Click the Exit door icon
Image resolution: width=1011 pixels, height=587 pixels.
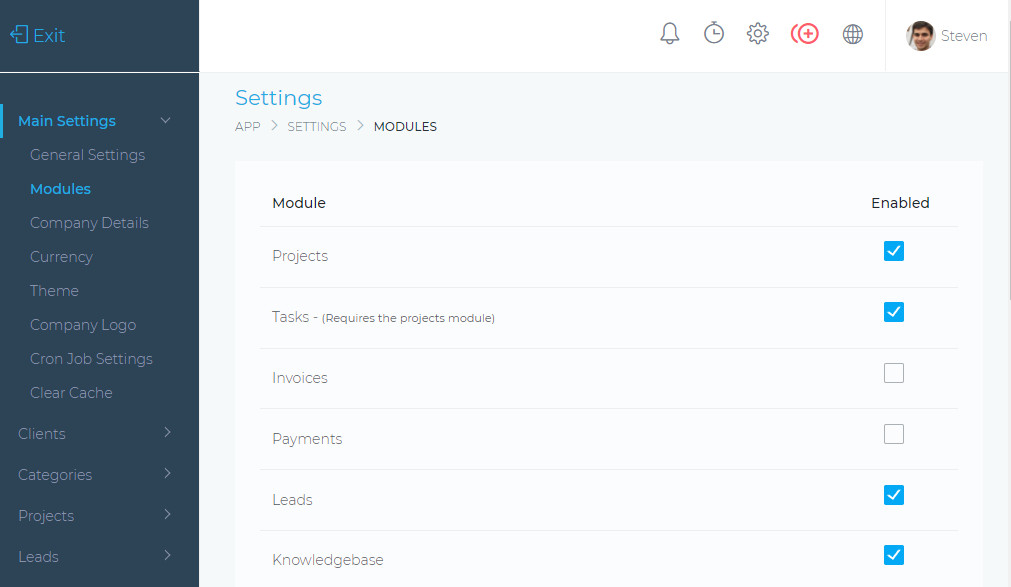(19, 35)
